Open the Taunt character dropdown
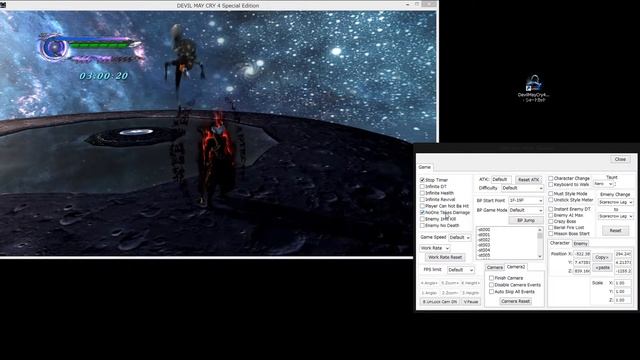640x360 pixels. tap(603, 184)
